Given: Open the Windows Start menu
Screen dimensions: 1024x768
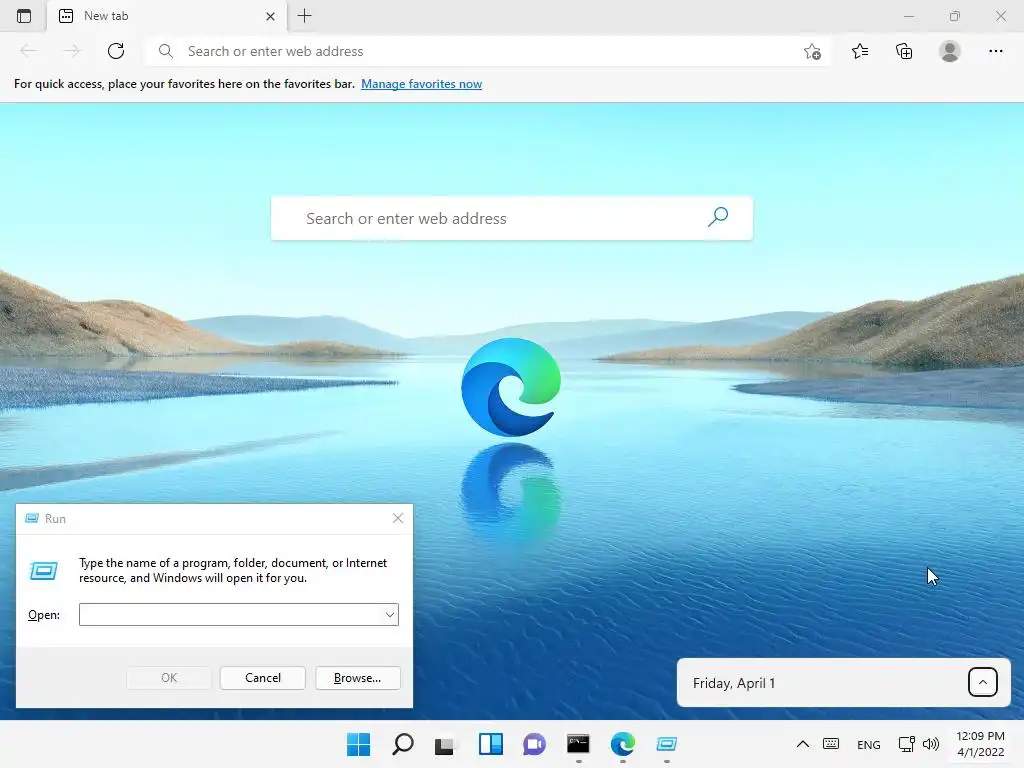Looking at the screenshot, I should [359, 744].
